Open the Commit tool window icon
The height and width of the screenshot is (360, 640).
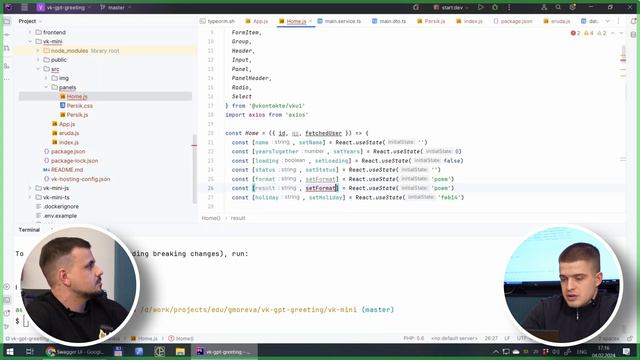click(x=7, y=35)
